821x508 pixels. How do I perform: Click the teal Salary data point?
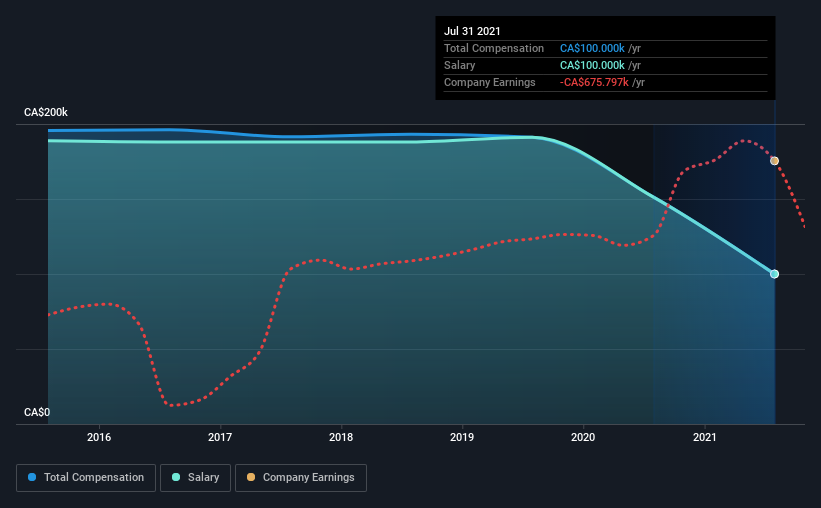point(774,274)
